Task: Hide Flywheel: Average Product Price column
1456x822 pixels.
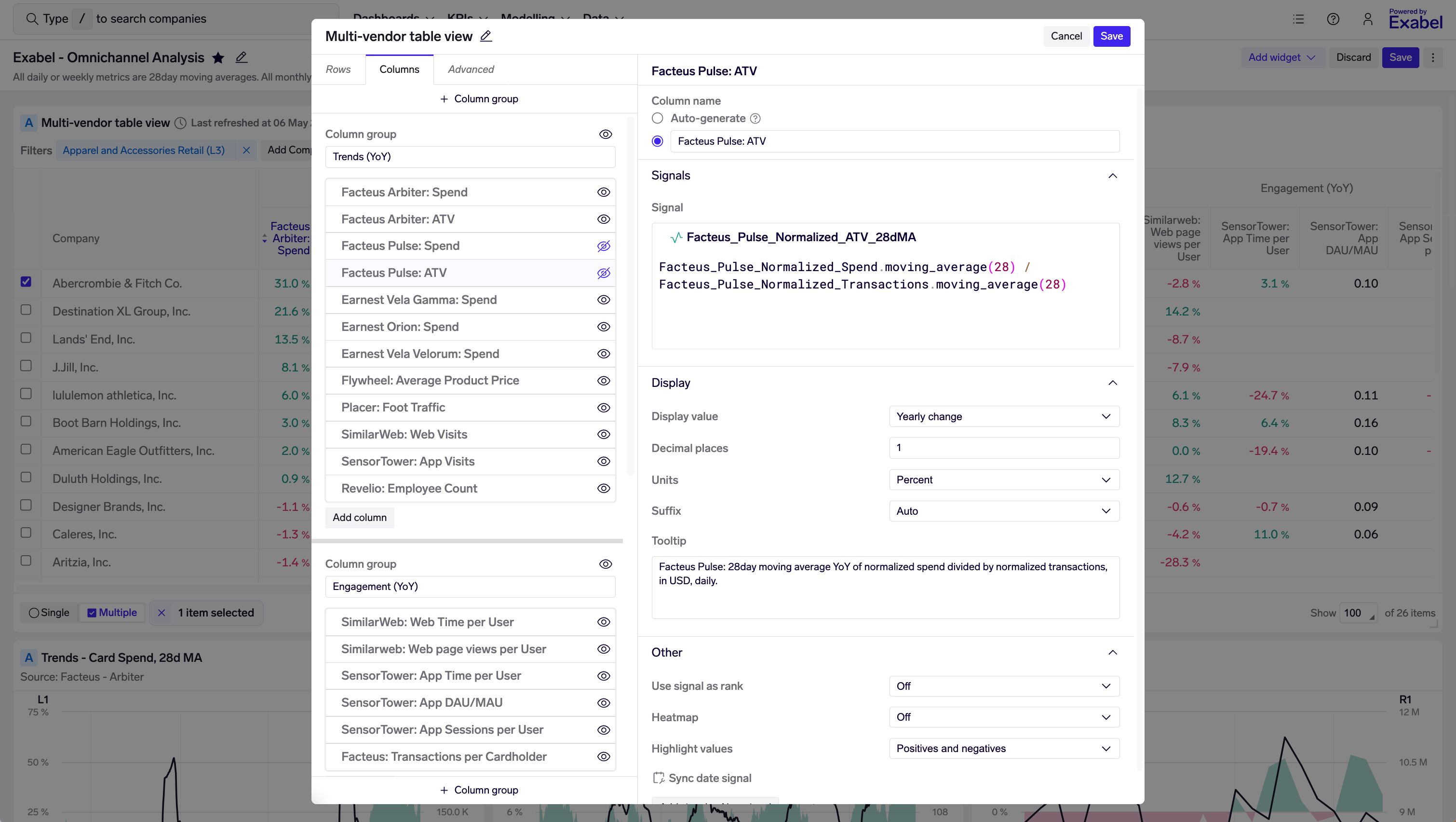Action: [x=604, y=381]
